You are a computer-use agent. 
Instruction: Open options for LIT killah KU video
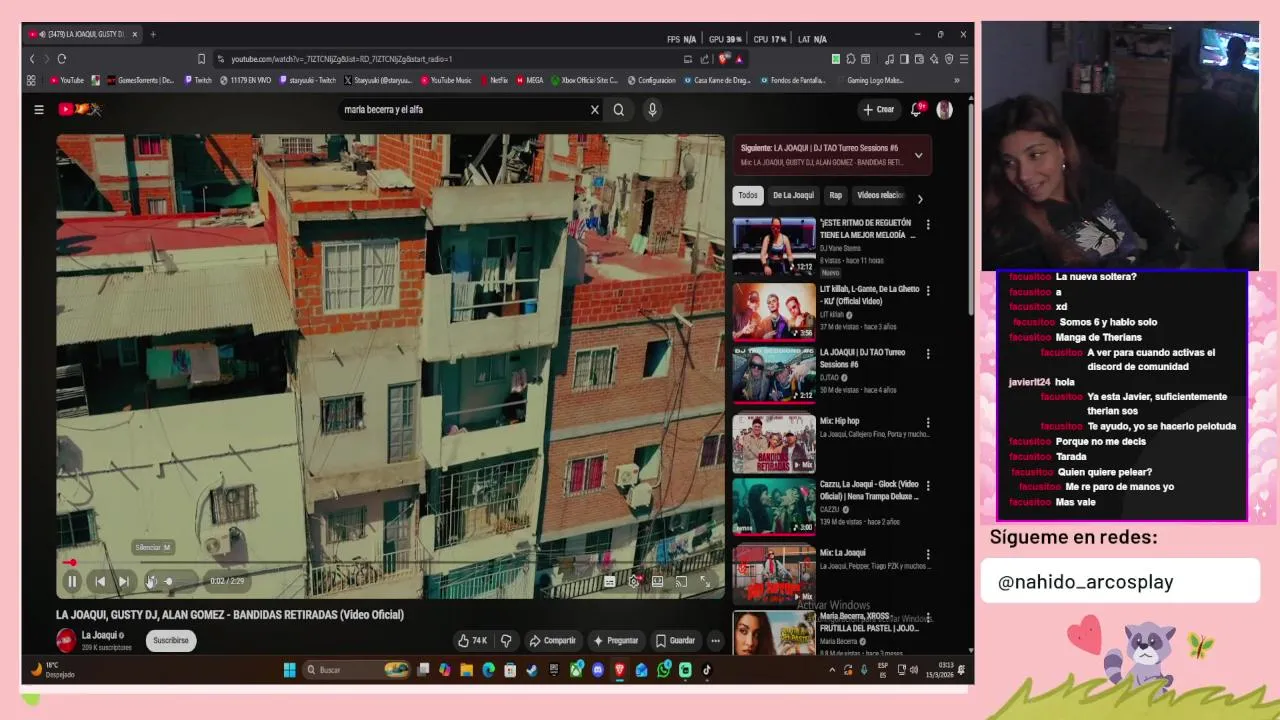pos(928,291)
